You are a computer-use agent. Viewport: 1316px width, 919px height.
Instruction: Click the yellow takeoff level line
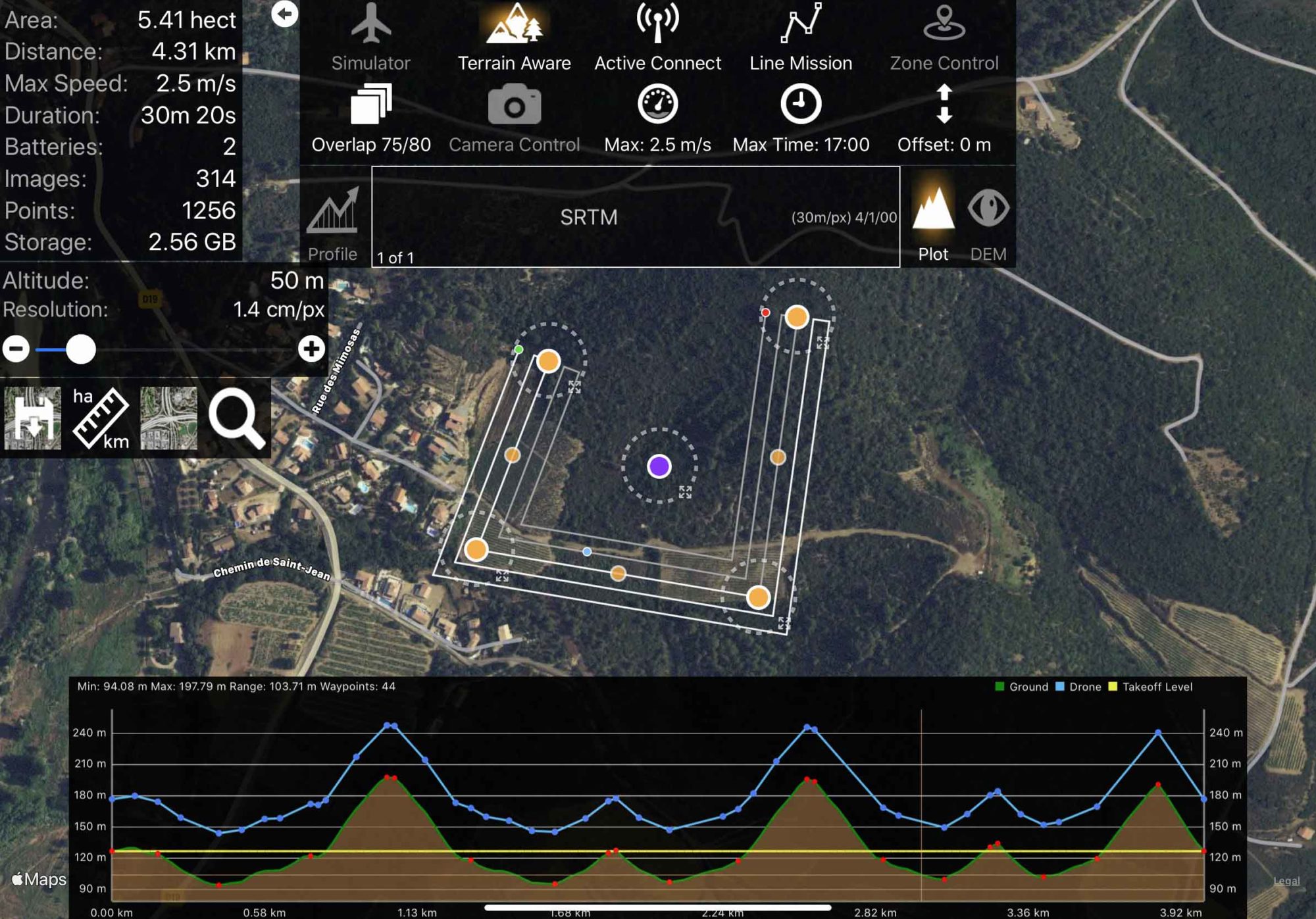pos(657,851)
